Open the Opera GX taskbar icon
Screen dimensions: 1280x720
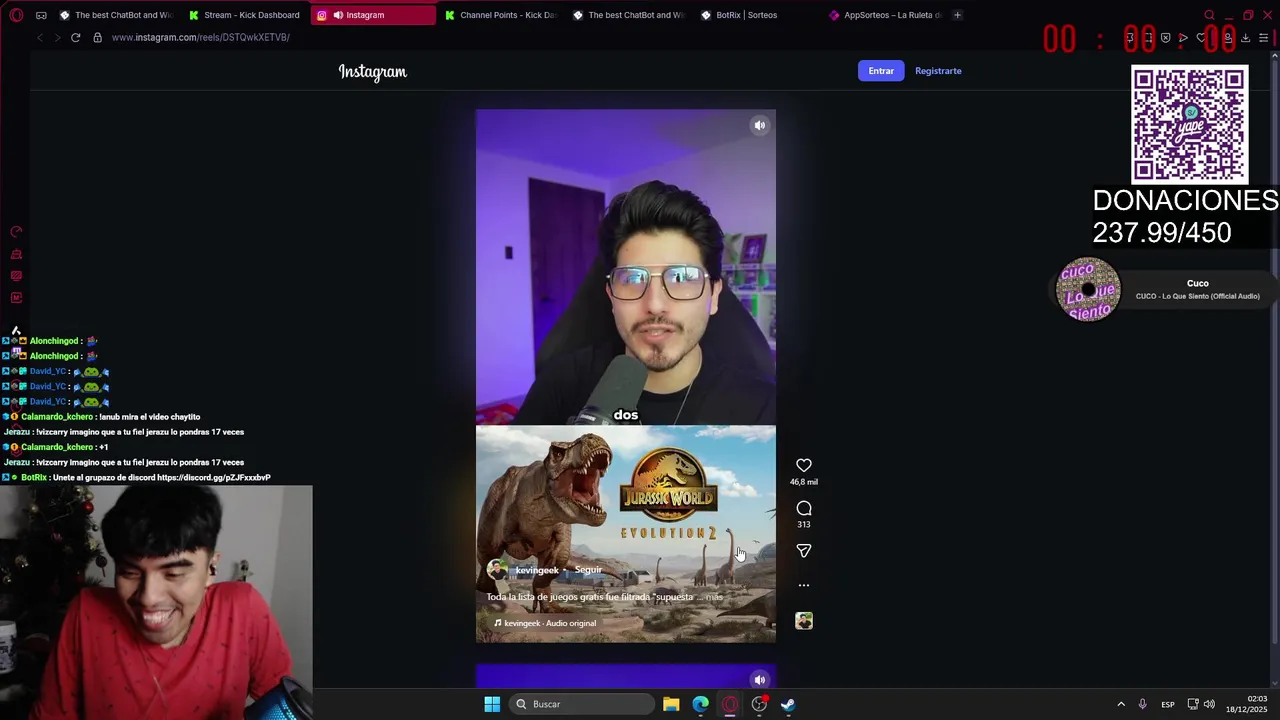pos(730,704)
